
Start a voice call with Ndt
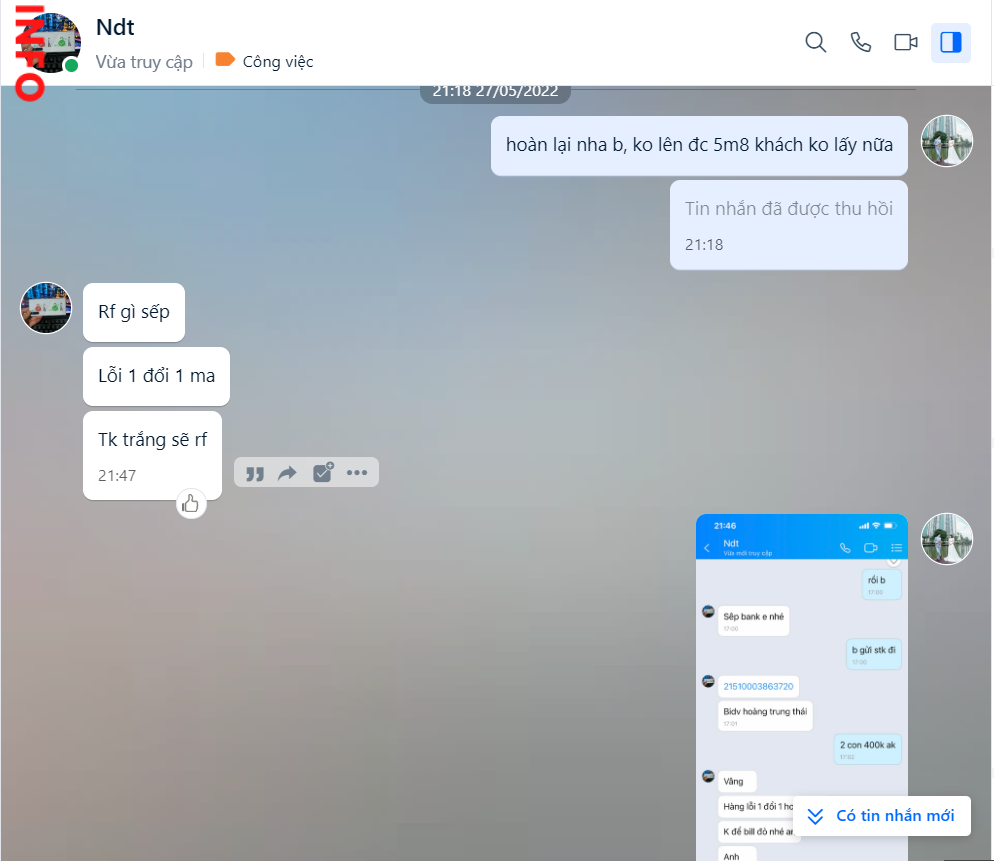click(861, 42)
